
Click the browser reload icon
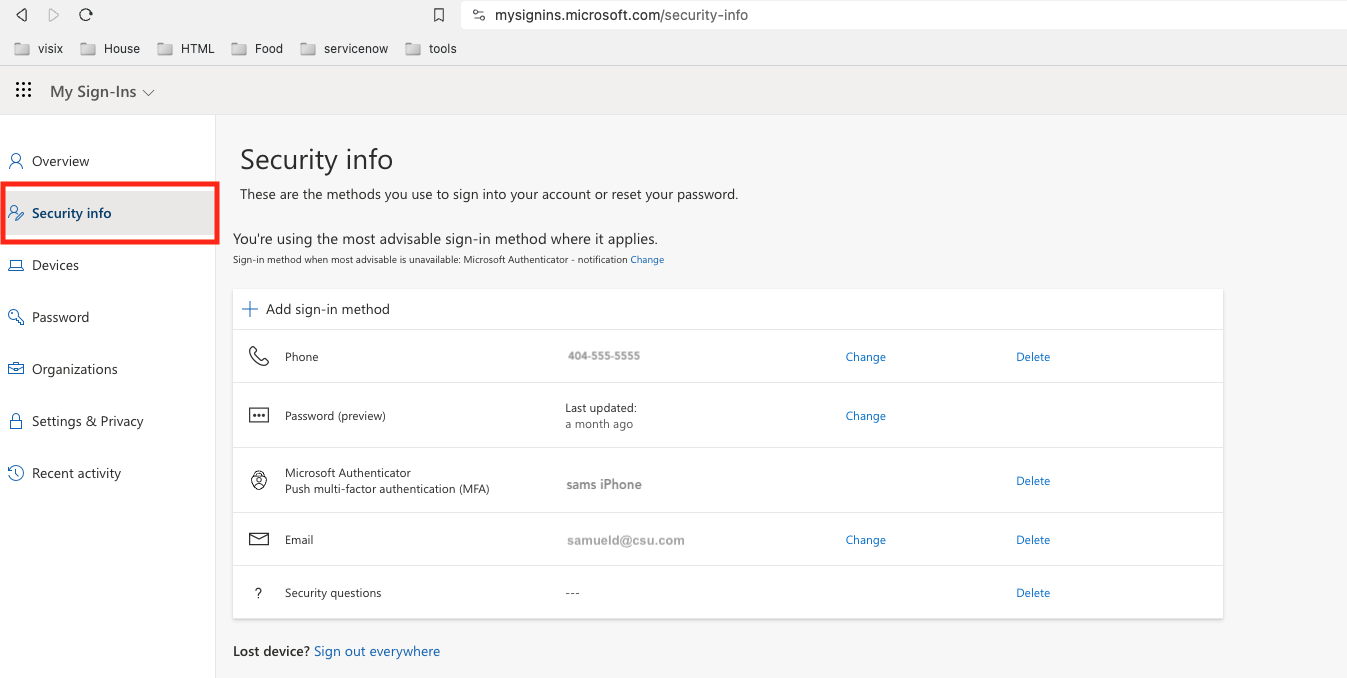[86, 15]
